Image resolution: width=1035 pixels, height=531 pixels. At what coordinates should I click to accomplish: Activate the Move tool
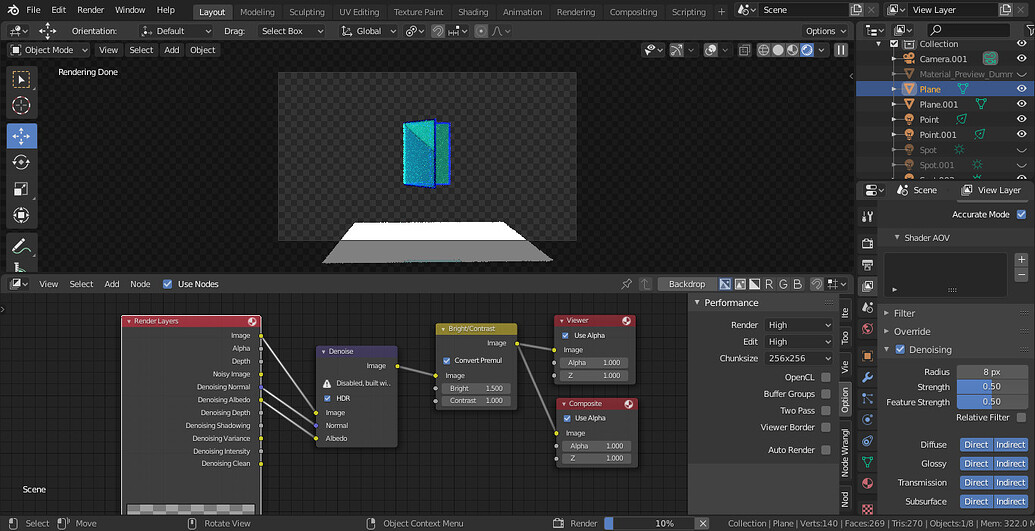coord(22,135)
